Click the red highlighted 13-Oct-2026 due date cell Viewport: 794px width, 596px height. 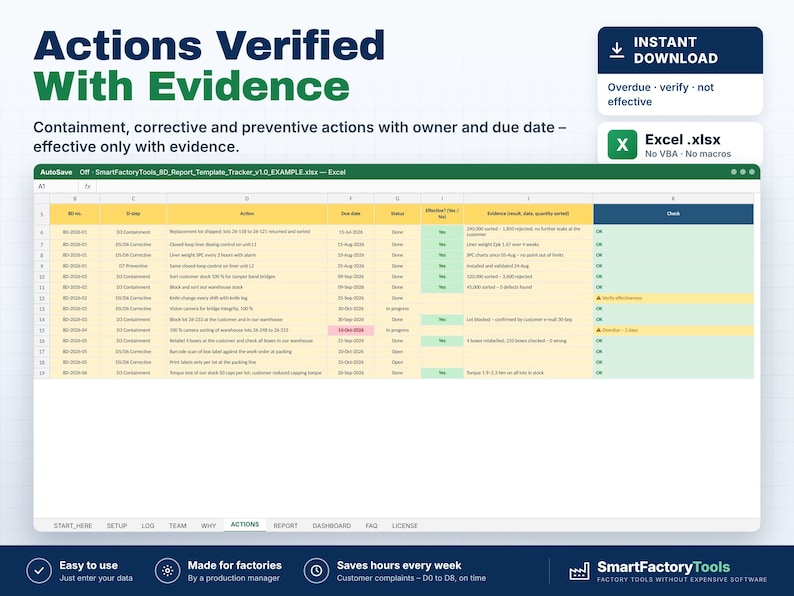(x=350, y=330)
